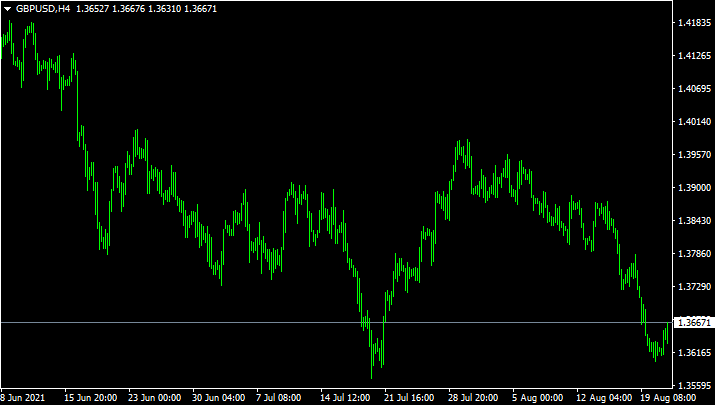Click price scale label 1.39570

tap(695, 154)
